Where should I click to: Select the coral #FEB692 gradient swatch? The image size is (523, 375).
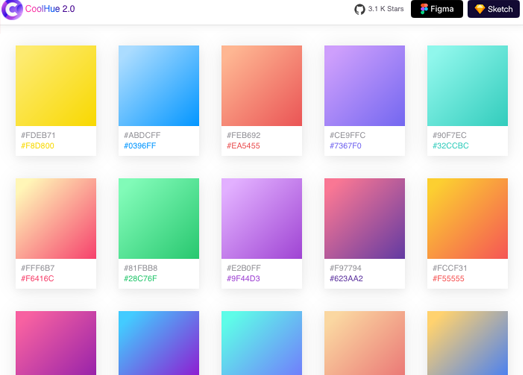262,86
